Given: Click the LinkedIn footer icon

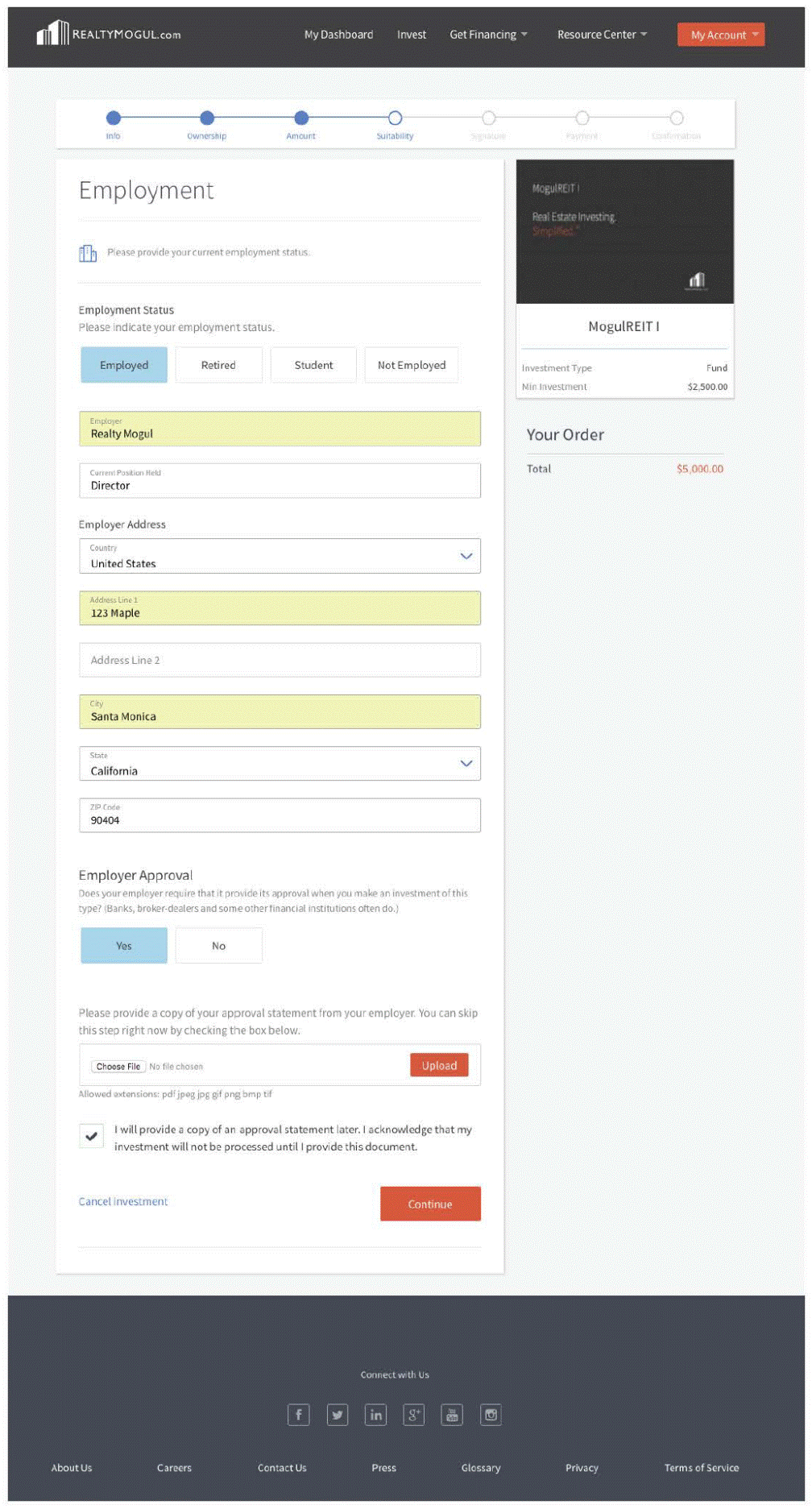Looking at the screenshot, I should [x=375, y=1415].
